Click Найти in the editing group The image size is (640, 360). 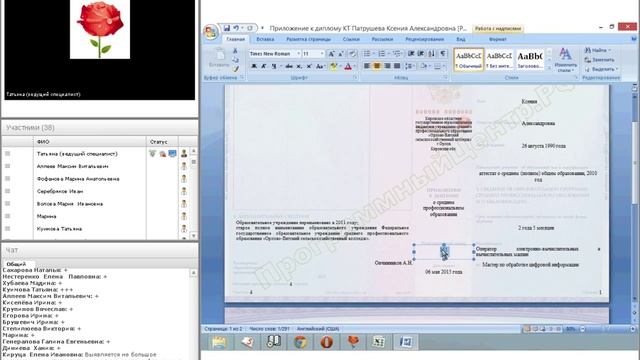[598, 50]
